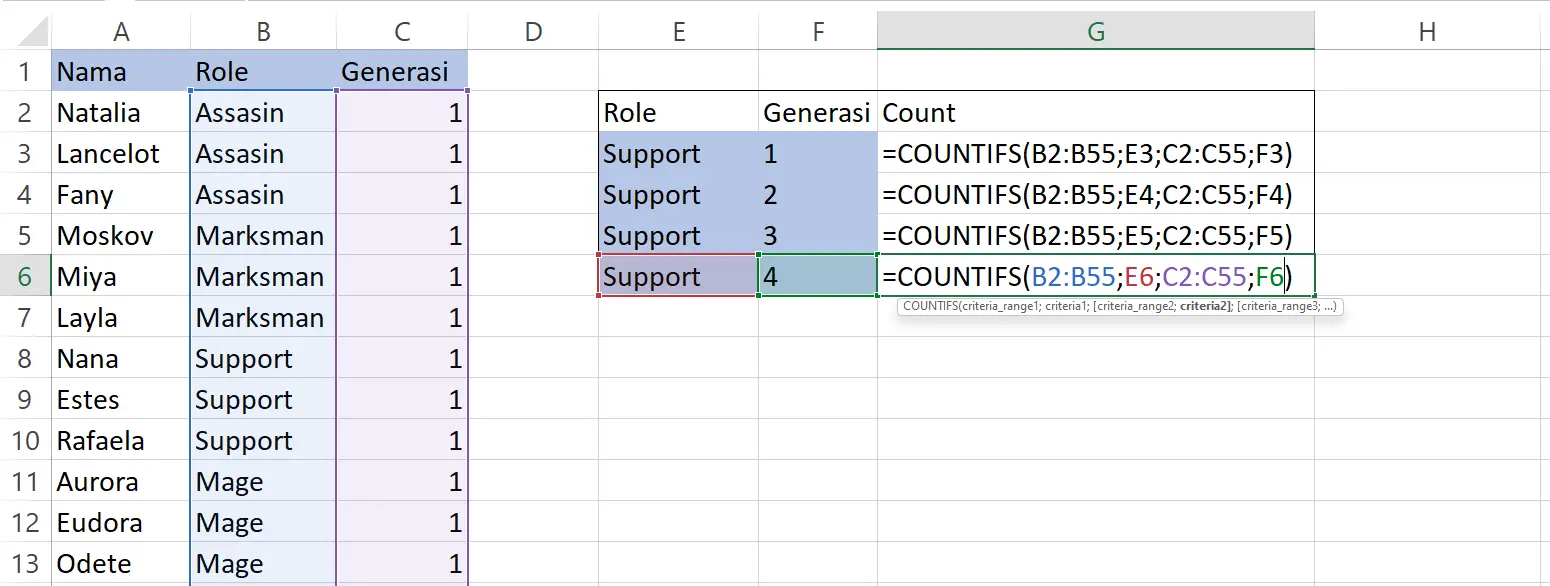Select column header E
The height and width of the screenshot is (586, 1550).
(x=679, y=31)
